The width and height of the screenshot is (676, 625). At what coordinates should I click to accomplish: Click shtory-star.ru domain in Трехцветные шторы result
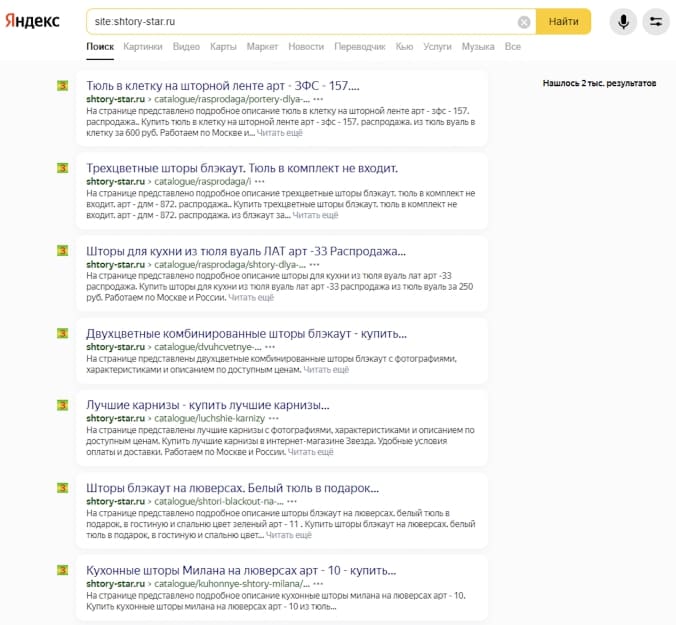116,181
